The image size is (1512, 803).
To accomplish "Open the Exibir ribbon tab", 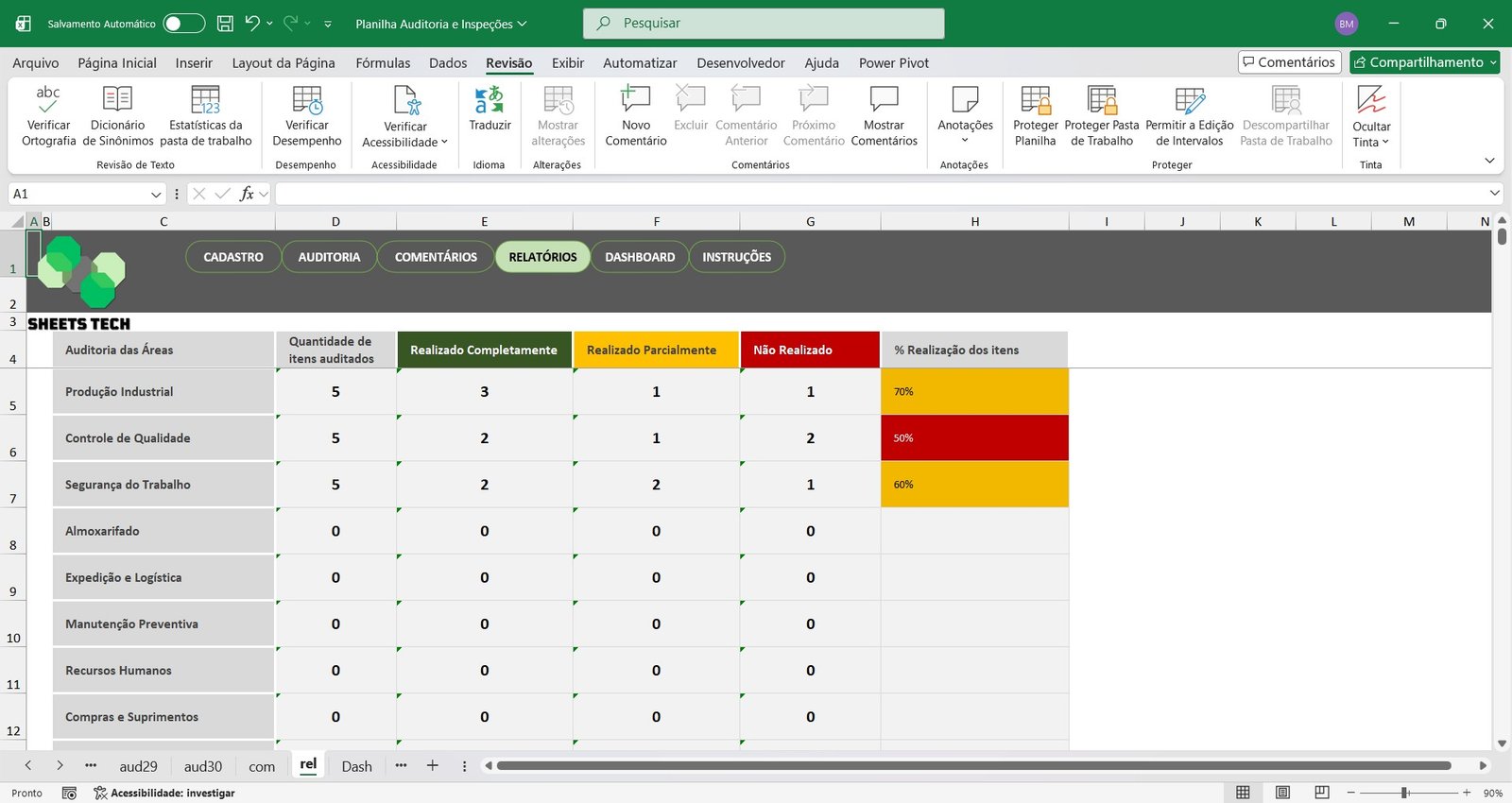I will [x=568, y=62].
